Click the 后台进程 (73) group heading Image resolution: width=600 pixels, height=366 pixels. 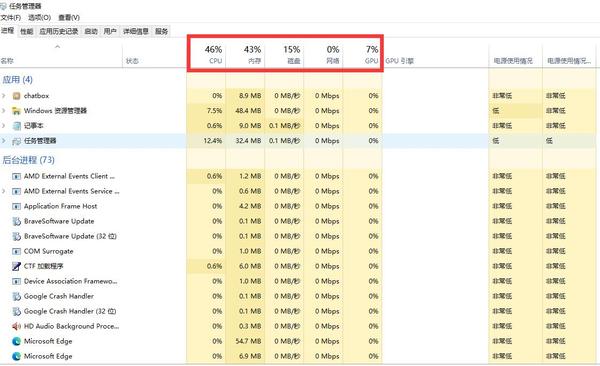click(x=29, y=160)
